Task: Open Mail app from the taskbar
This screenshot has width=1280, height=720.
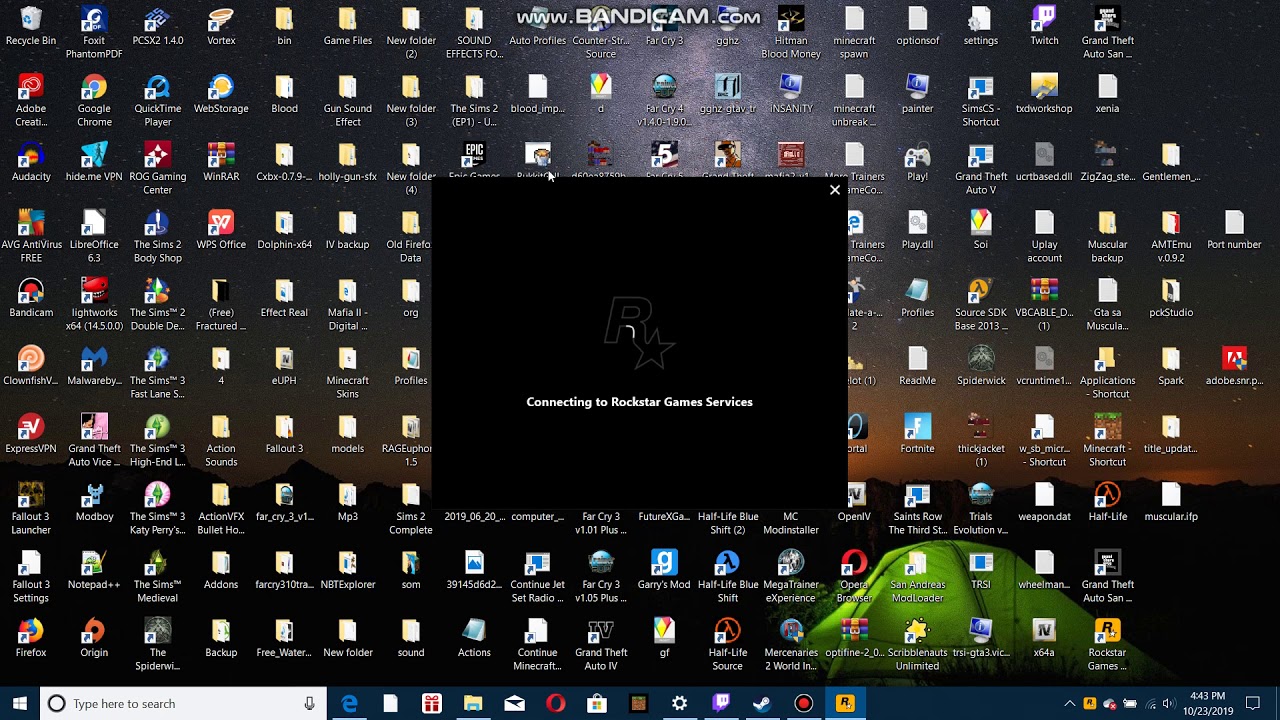Action: click(x=514, y=703)
